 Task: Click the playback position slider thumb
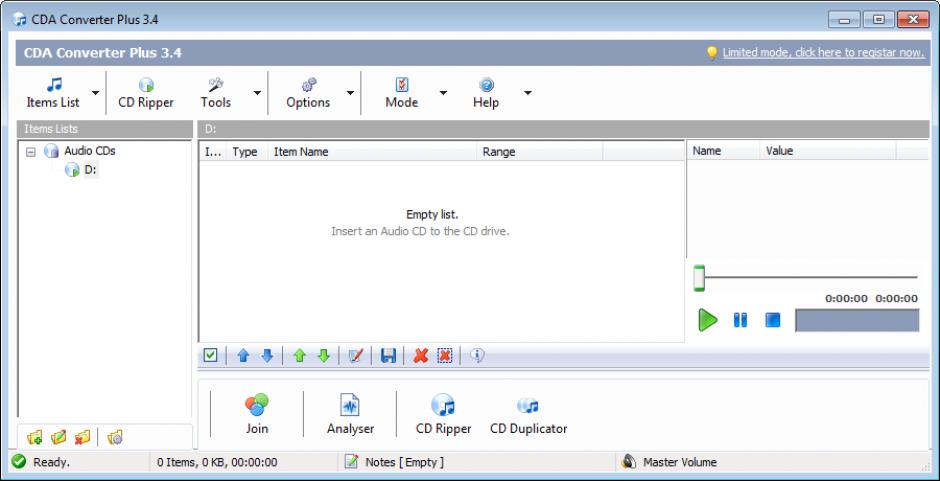coord(698,278)
